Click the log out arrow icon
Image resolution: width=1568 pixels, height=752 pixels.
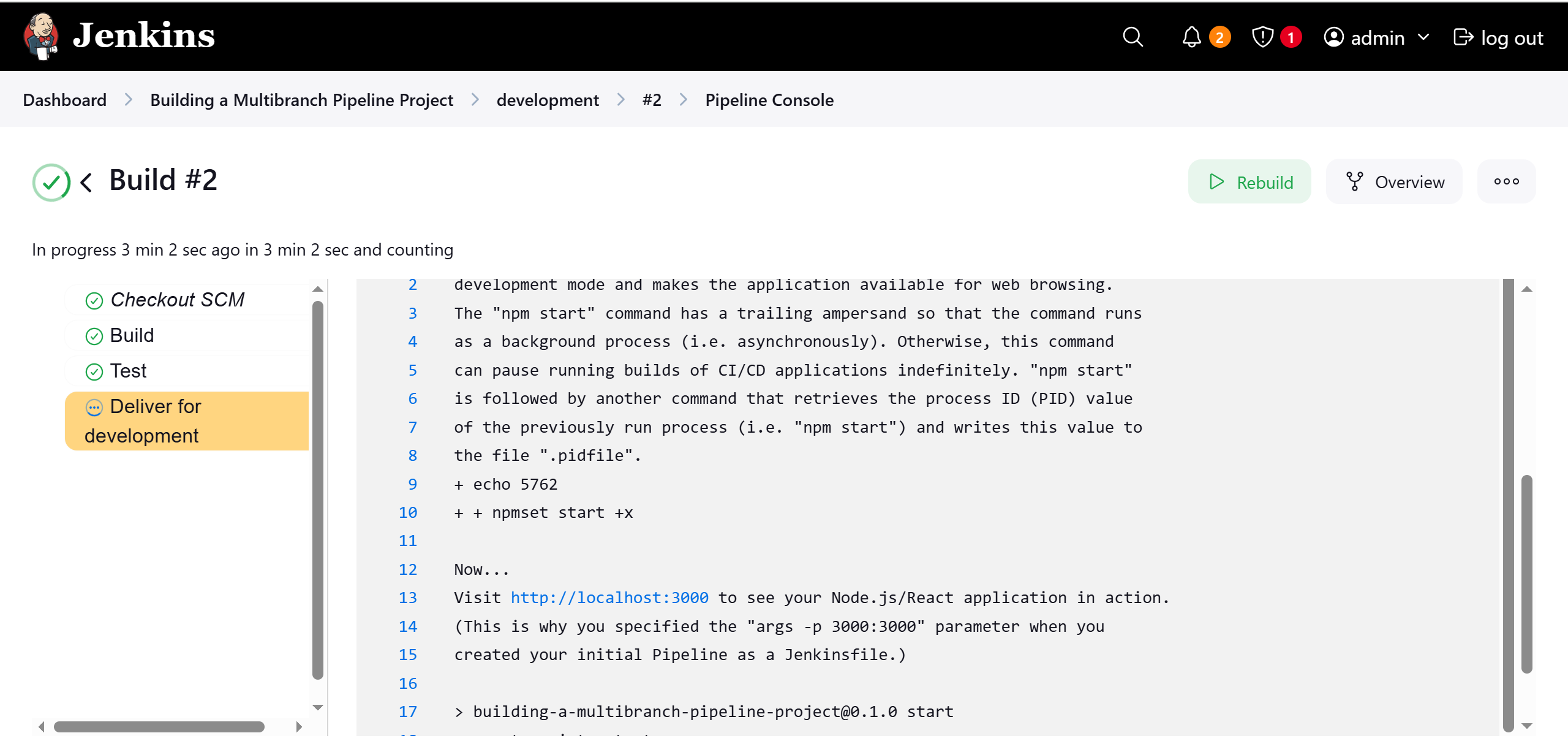click(1463, 37)
